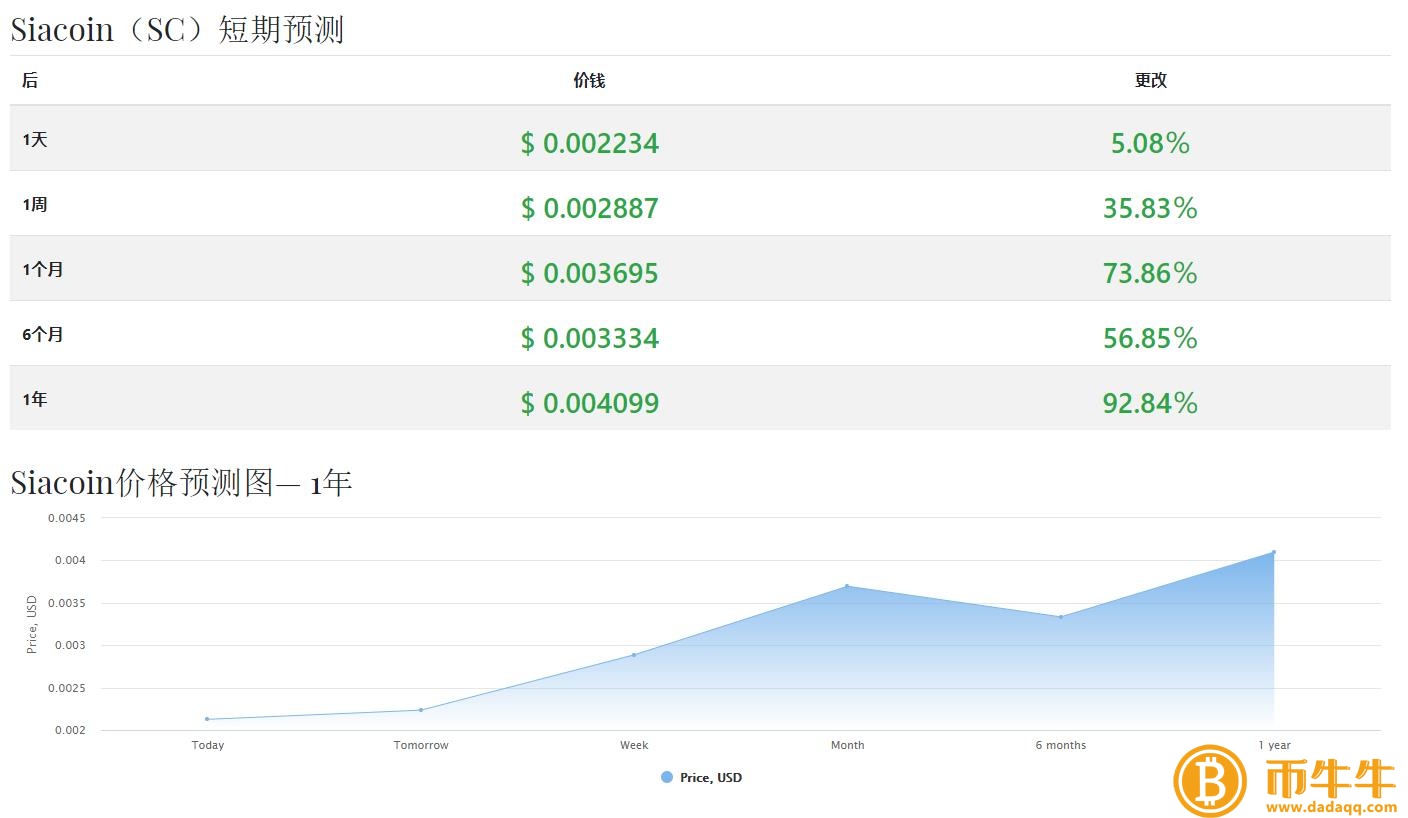Click the vertical Price, USD axis label

click(x=30, y=622)
